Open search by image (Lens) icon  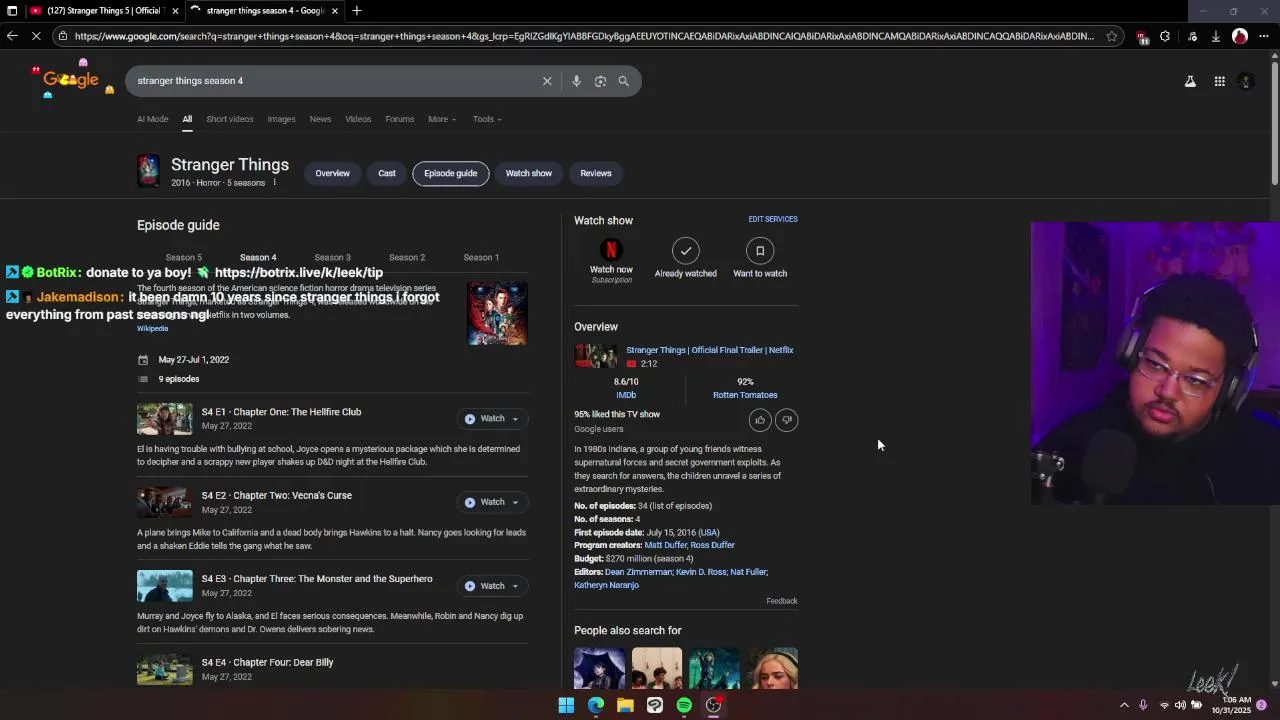(600, 81)
